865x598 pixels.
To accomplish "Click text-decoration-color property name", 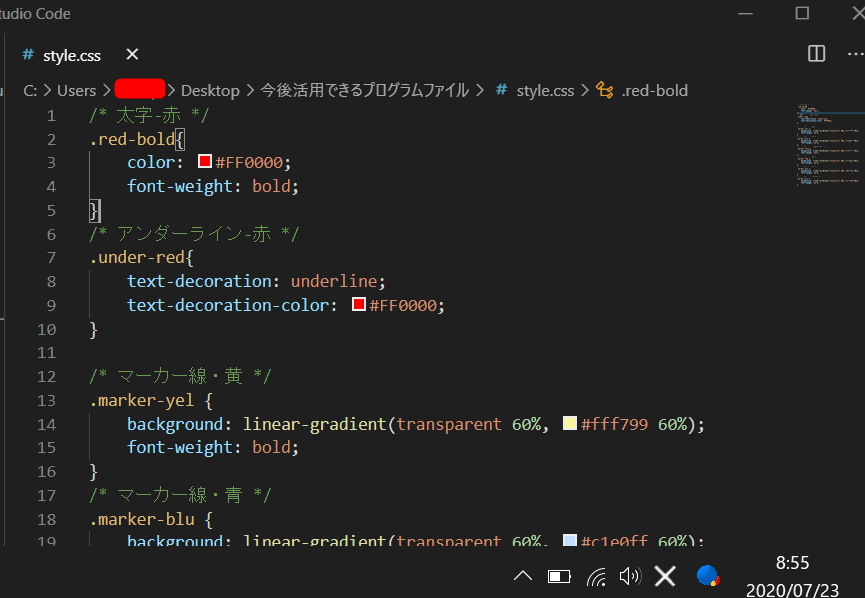I will tap(228, 305).
